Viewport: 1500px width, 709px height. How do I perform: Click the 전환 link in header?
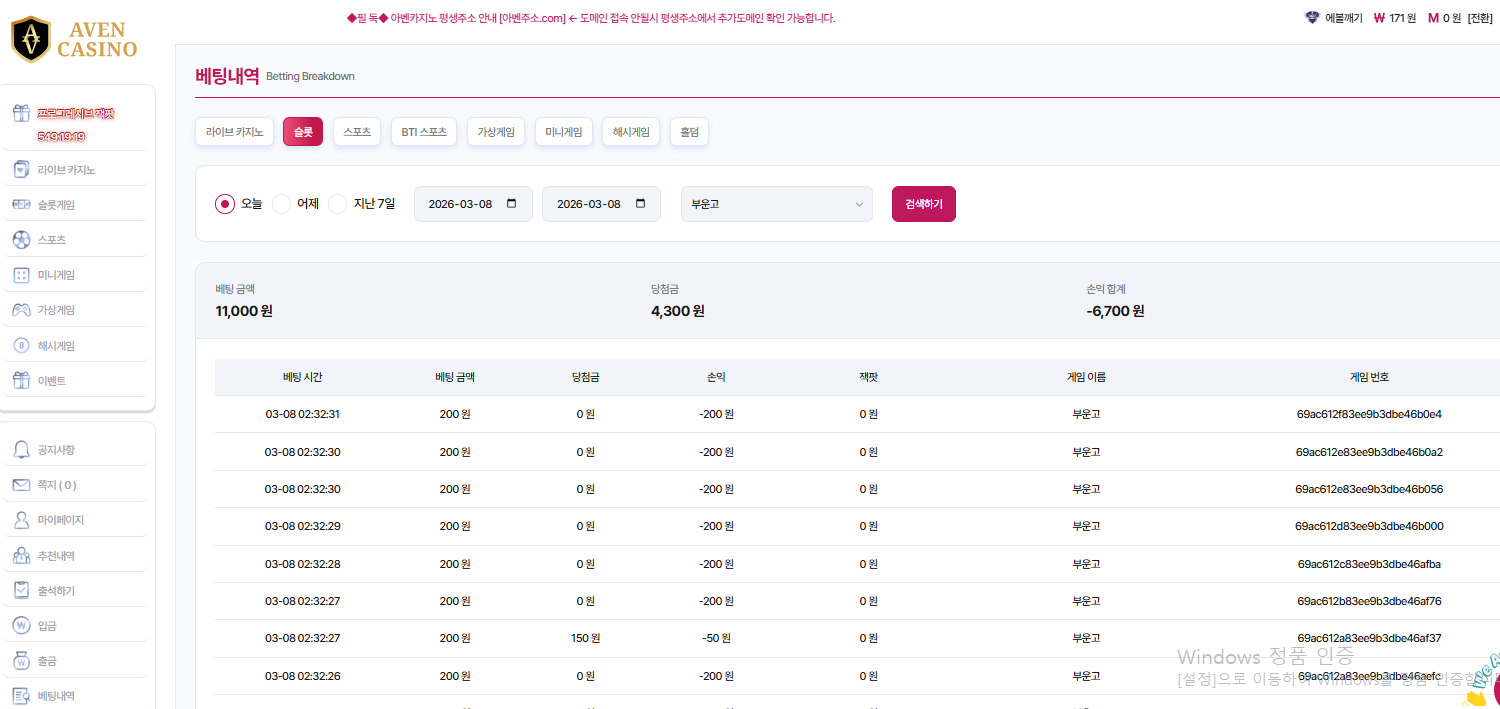[x=1479, y=18]
